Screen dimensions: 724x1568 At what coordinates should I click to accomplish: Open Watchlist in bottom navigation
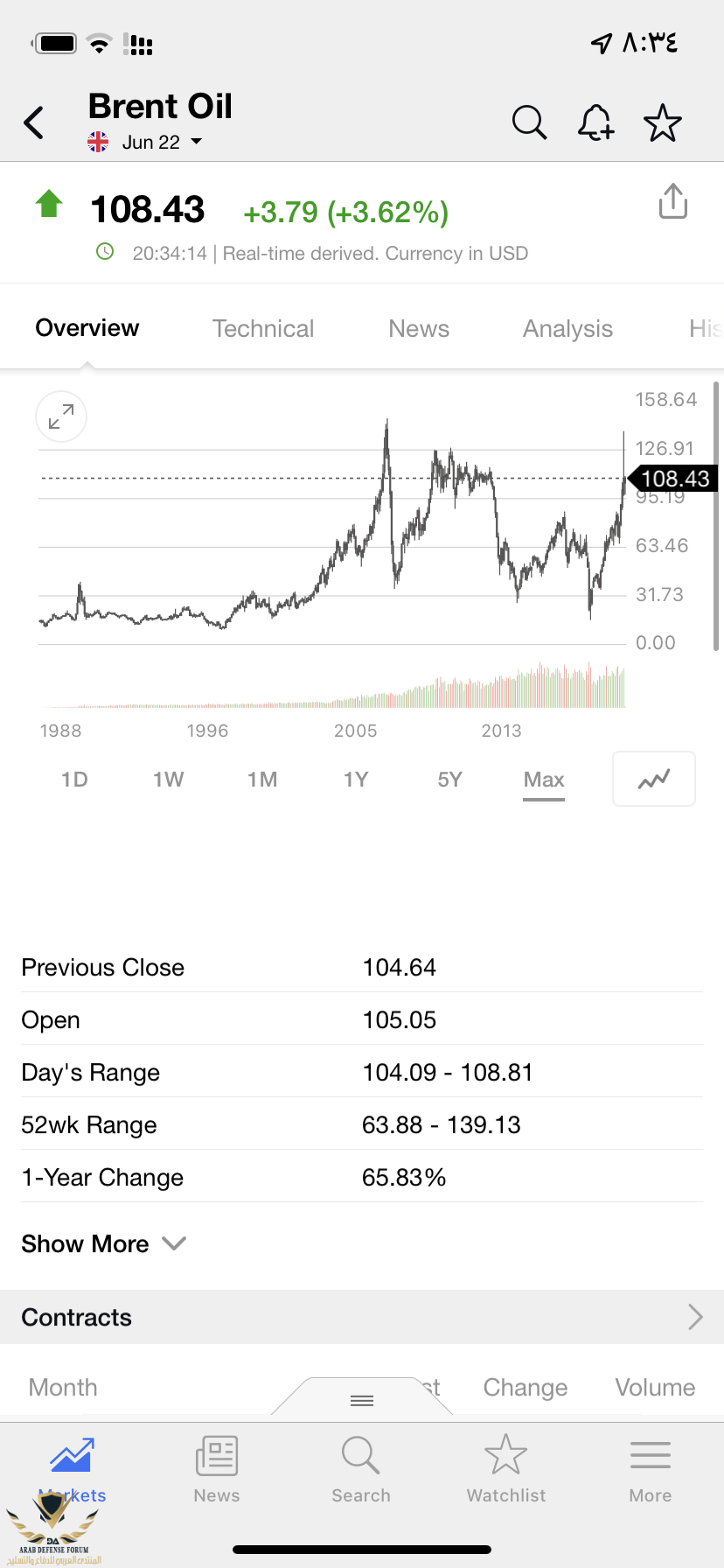click(505, 1470)
